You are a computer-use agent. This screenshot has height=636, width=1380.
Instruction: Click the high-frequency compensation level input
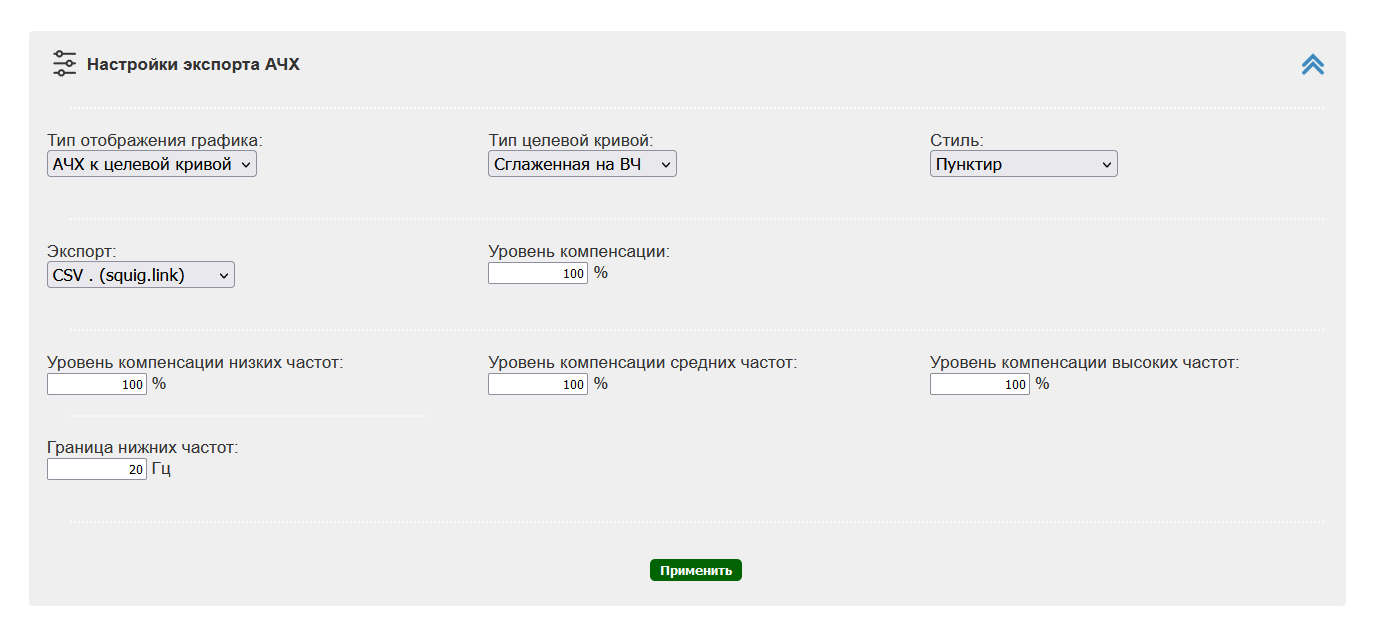[x=979, y=384]
